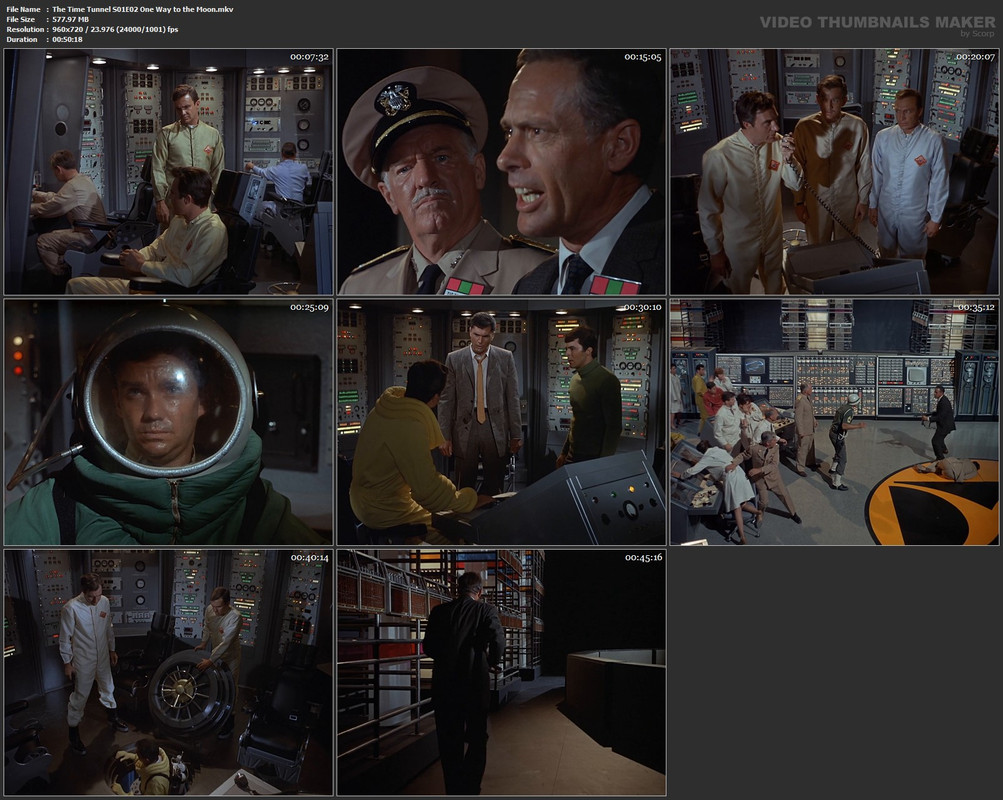
Task: Click the timestamp text "00:07:32"
Action: click(x=309, y=57)
